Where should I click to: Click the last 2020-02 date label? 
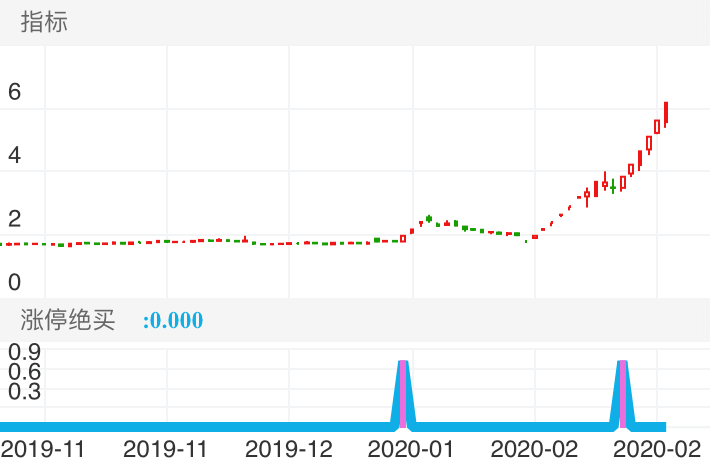coord(655,449)
